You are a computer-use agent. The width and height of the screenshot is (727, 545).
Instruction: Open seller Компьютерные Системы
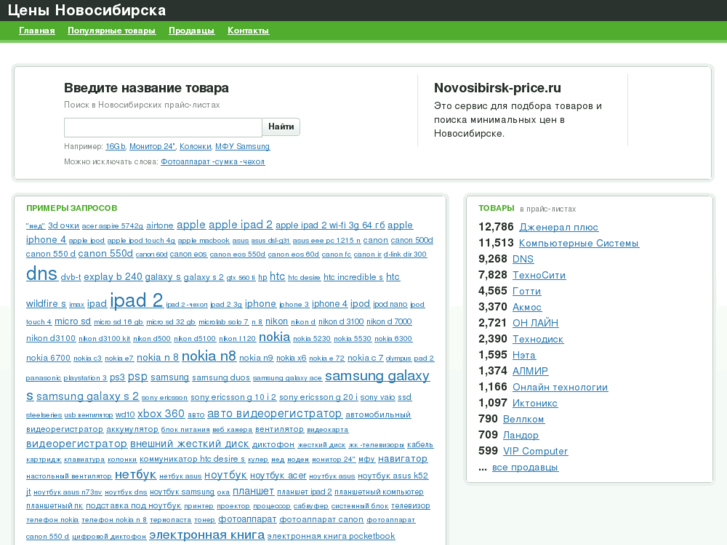pos(578,243)
